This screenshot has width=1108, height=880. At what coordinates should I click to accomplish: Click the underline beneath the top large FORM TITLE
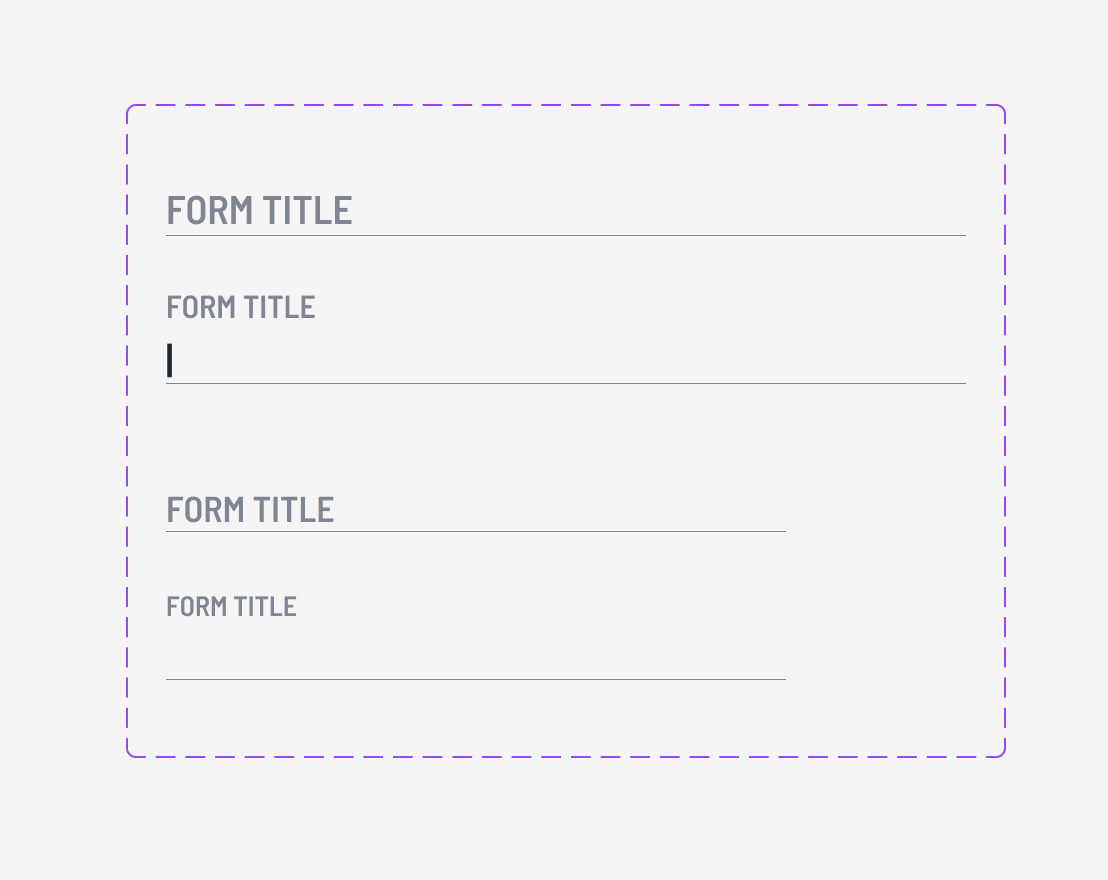pyautogui.click(x=565, y=236)
